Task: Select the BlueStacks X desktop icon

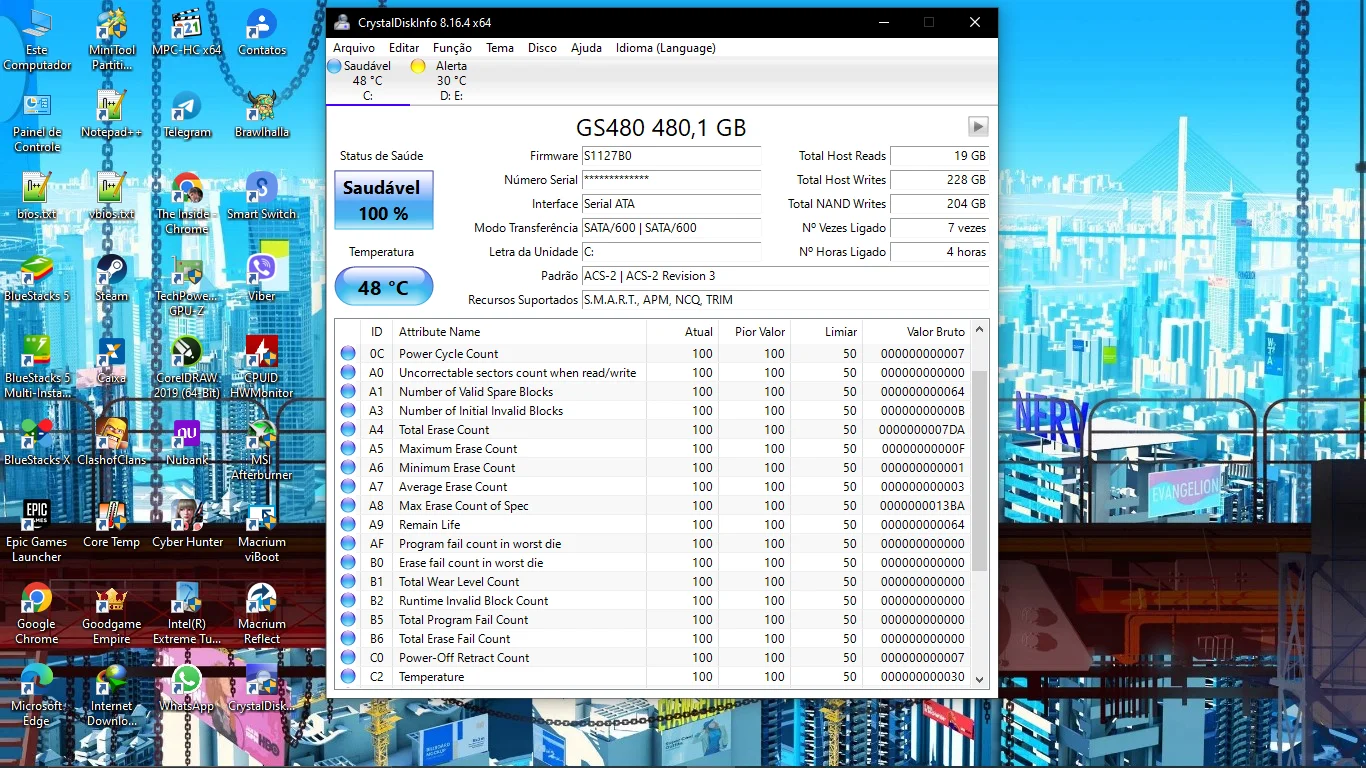Action: [x=37, y=442]
